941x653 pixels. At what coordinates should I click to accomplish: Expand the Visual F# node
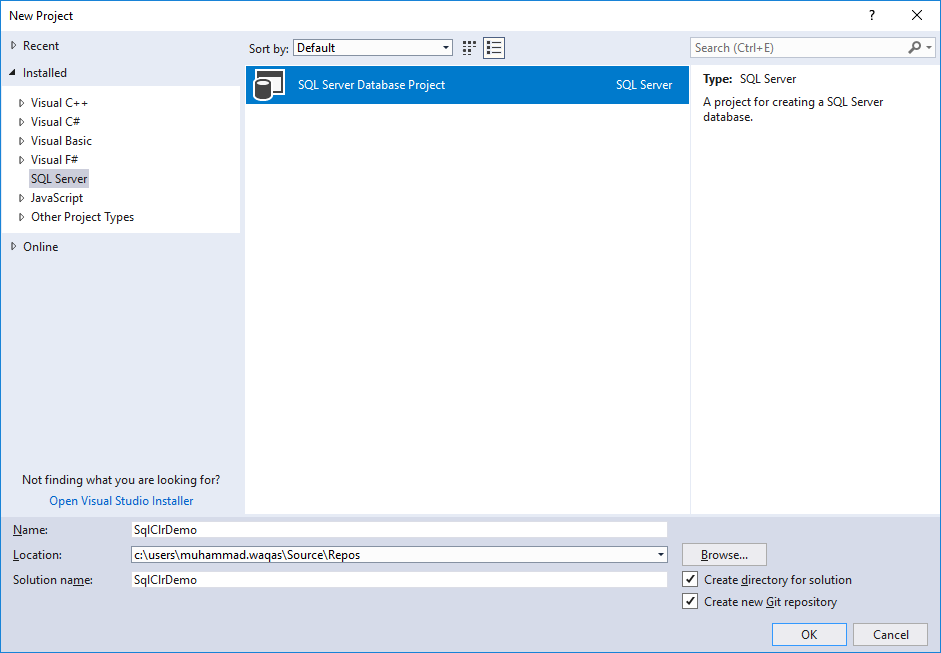(22, 160)
